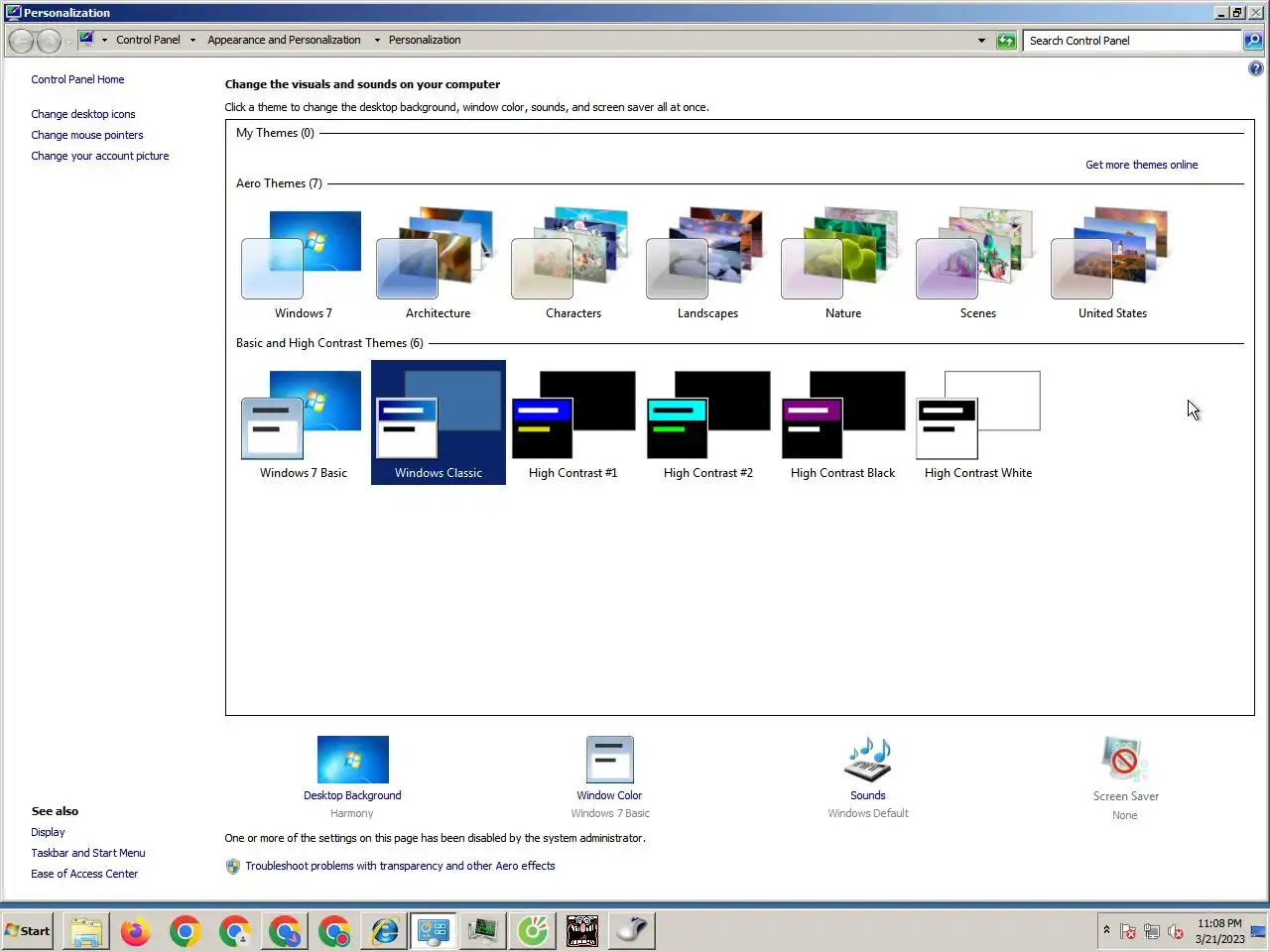Open the Screen Saver icon
This screenshot has width=1270, height=952.
[x=1124, y=760]
